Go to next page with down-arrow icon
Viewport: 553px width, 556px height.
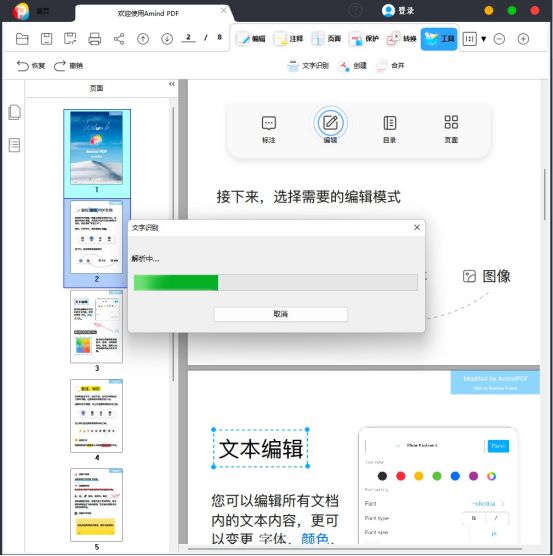click(x=167, y=39)
